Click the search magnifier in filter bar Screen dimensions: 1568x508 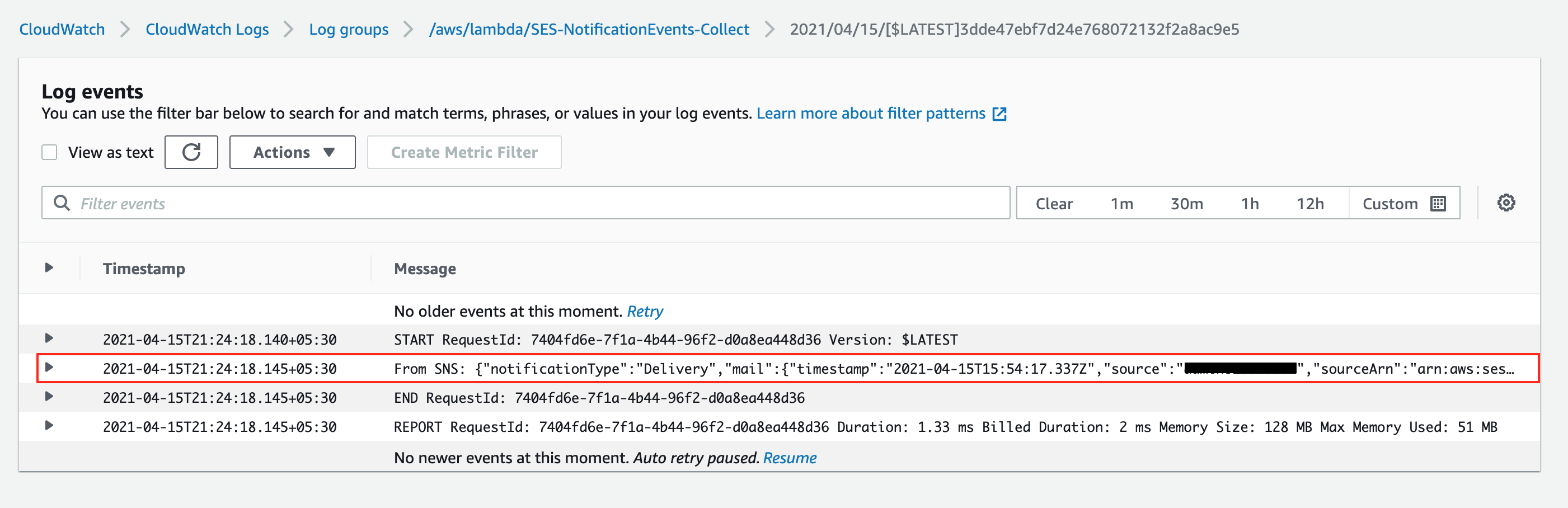tap(62, 203)
